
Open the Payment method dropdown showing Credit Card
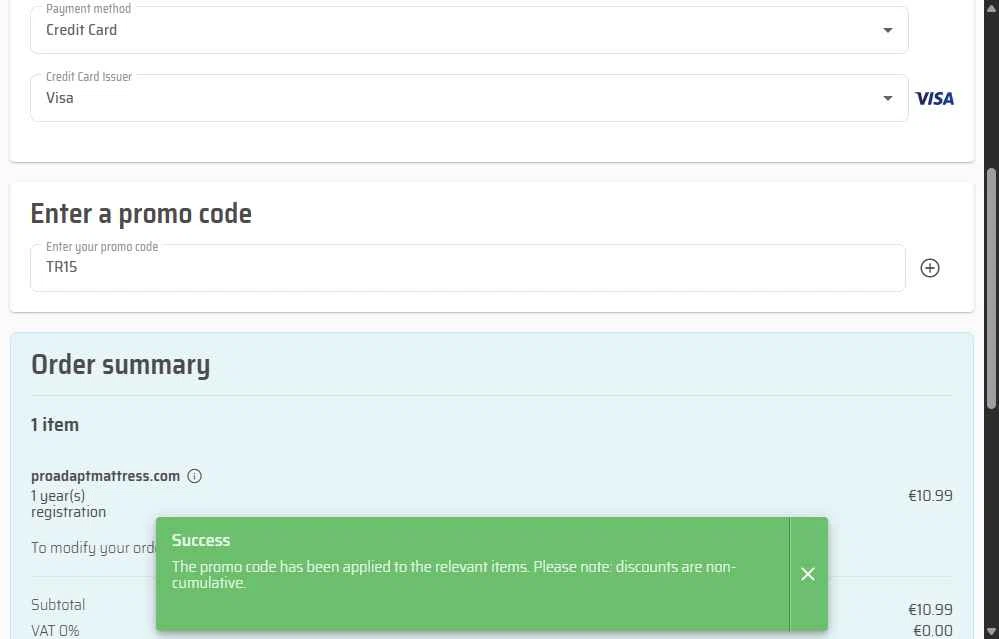pos(469,30)
